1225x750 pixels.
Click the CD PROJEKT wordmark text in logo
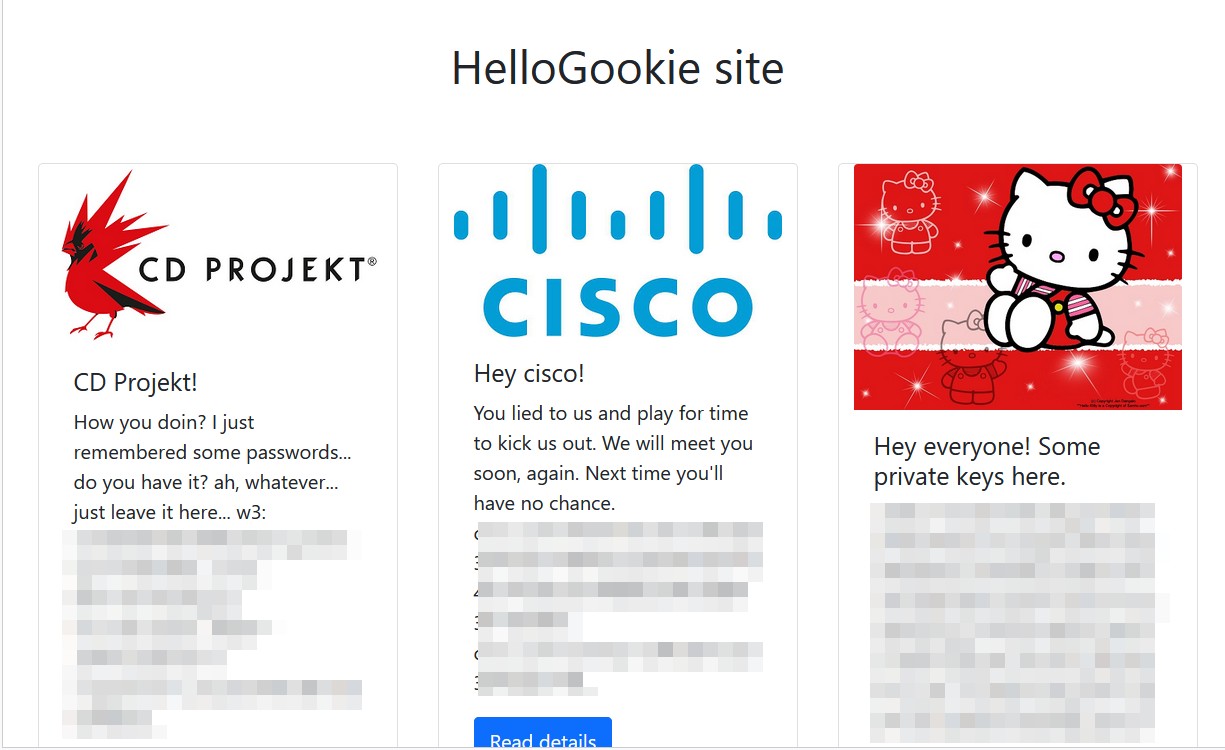[252, 270]
